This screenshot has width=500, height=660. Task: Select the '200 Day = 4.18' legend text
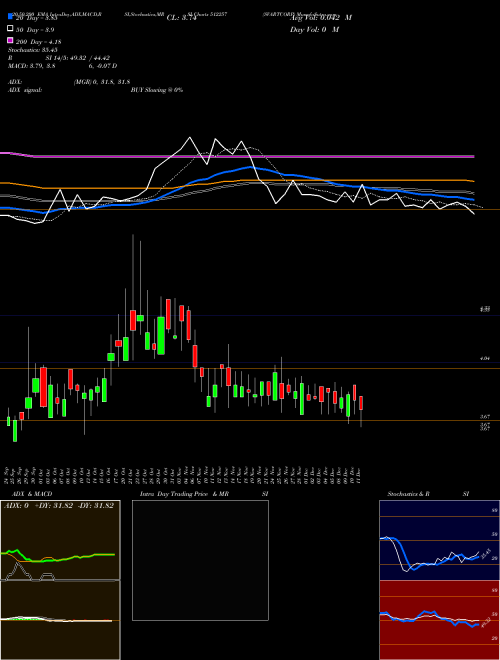coord(39,42)
